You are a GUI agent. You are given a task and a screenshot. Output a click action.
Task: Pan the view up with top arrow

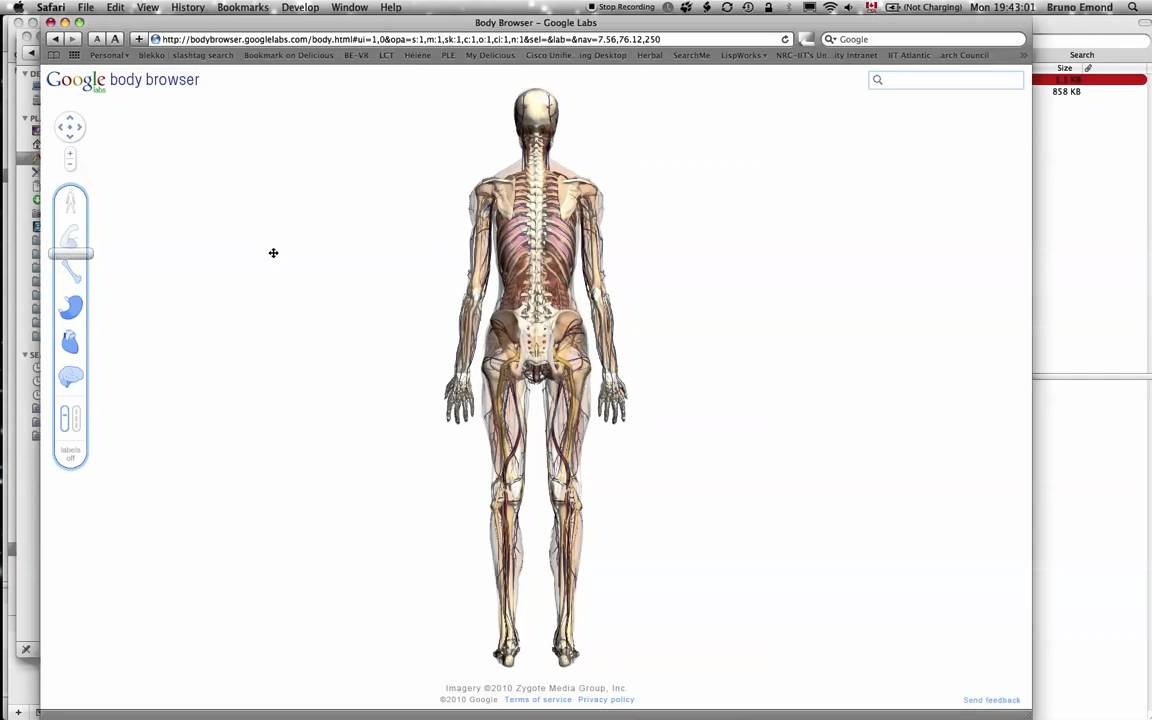[x=70, y=118]
